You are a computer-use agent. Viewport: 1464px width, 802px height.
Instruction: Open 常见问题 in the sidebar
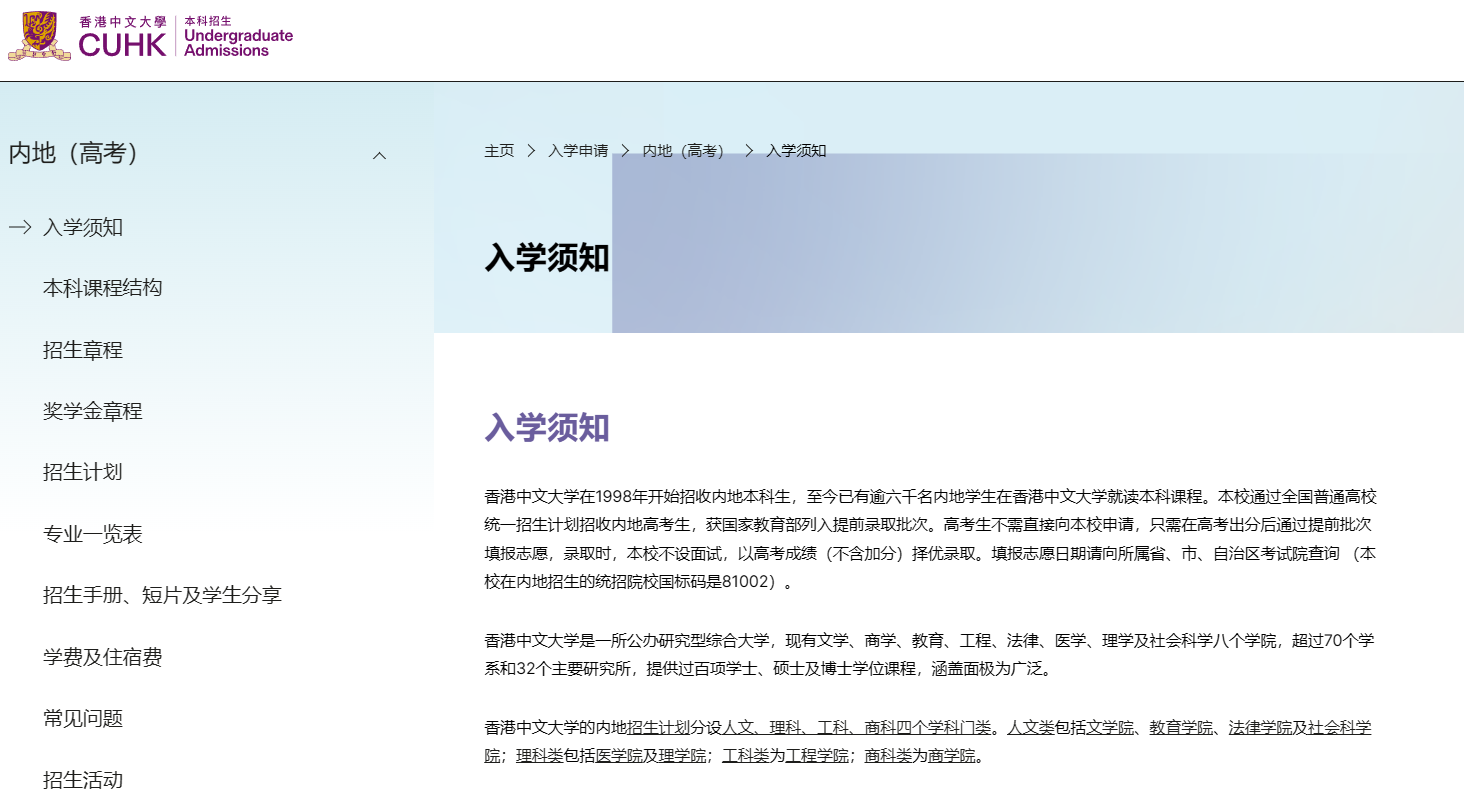(x=82, y=718)
